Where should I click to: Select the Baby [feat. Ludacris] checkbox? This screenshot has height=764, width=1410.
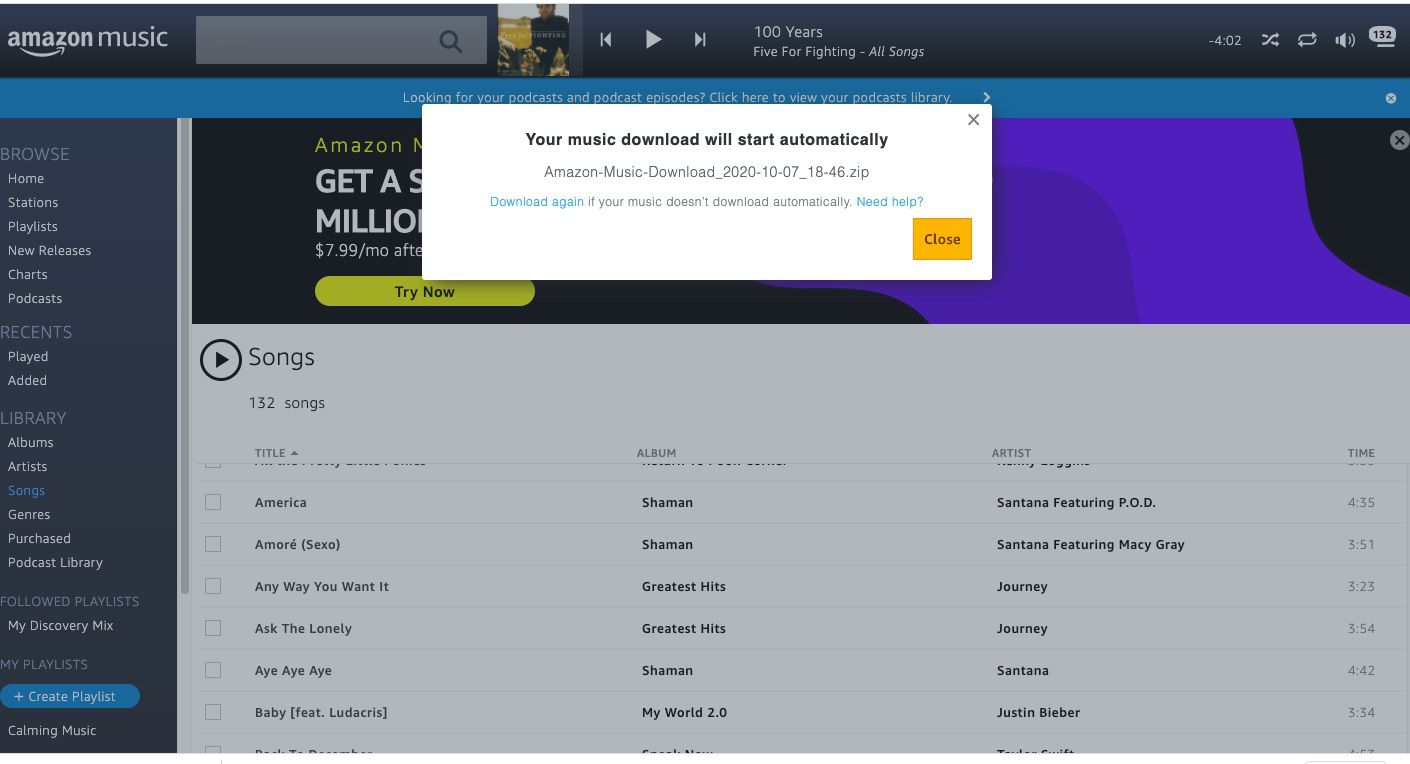(x=213, y=712)
